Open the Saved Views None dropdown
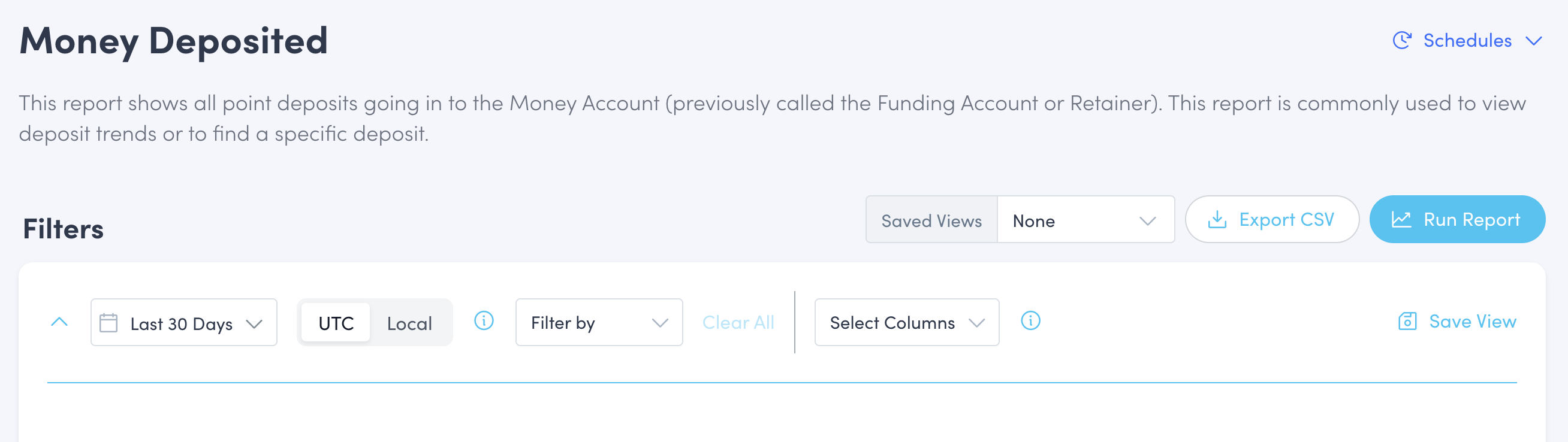Screen dimensions: 1568x442 [x=1085, y=220]
